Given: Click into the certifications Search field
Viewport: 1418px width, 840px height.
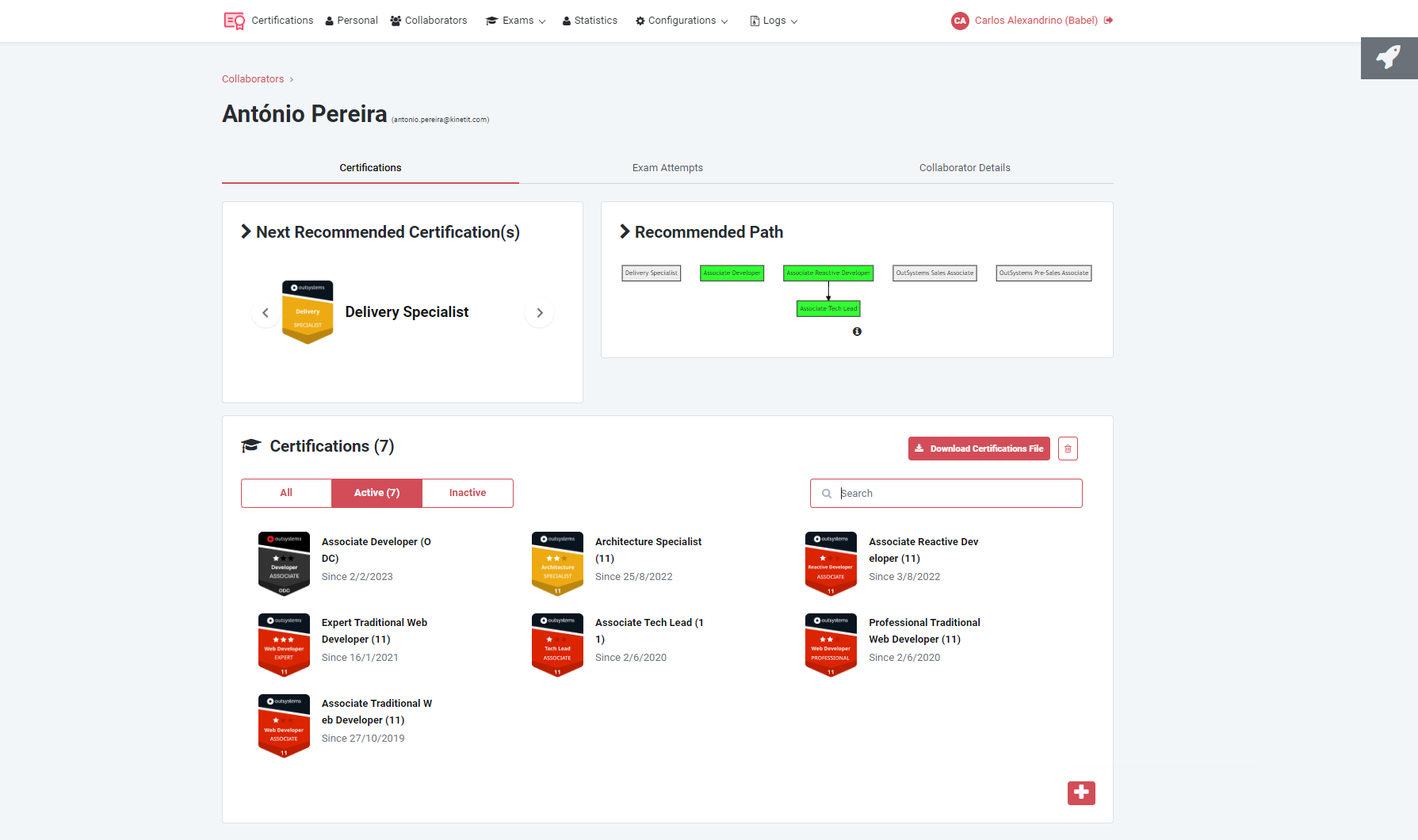Looking at the screenshot, I should (x=955, y=493).
